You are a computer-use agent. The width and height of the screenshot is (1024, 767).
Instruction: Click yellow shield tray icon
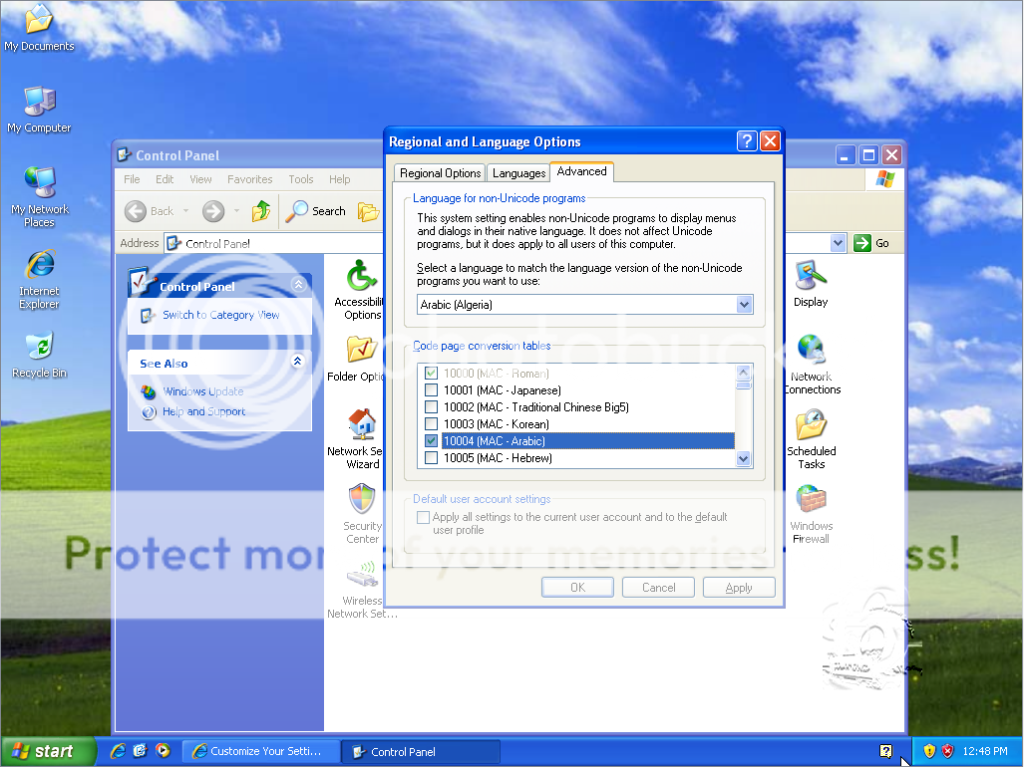pyautogui.click(x=929, y=751)
